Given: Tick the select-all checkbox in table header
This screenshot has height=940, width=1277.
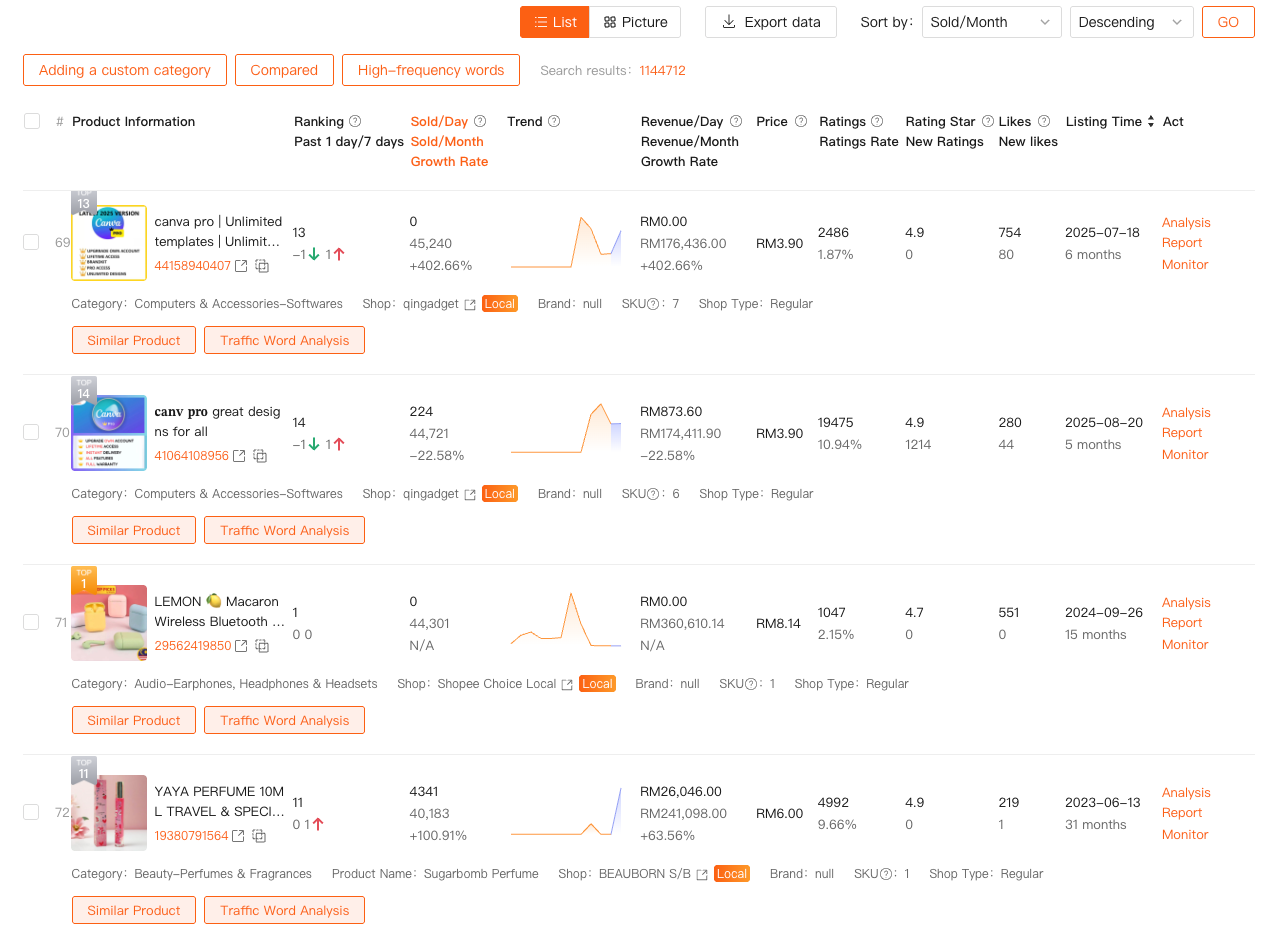Looking at the screenshot, I should click(32, 121).
